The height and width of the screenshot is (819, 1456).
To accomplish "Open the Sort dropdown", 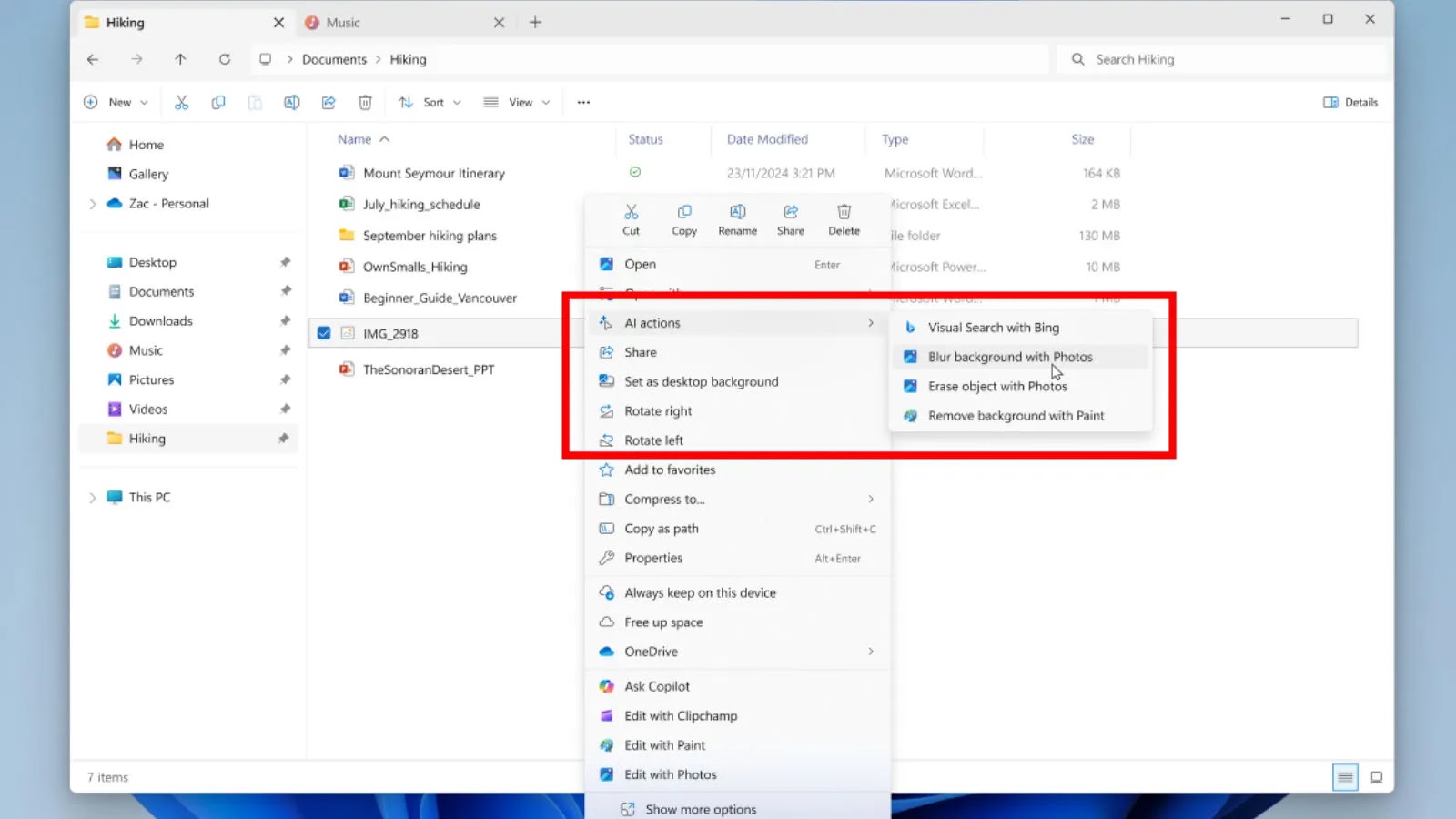I will coord(430,102).
